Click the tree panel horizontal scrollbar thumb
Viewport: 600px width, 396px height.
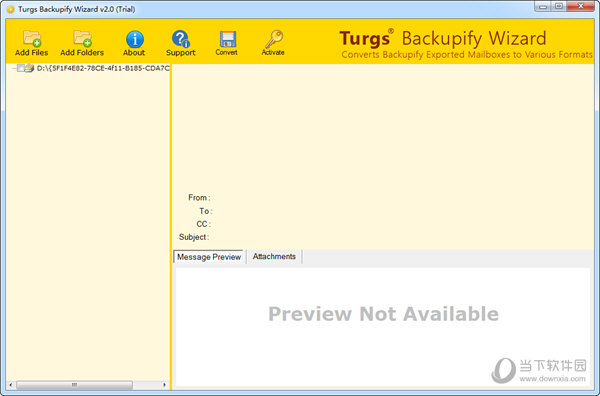75,385
